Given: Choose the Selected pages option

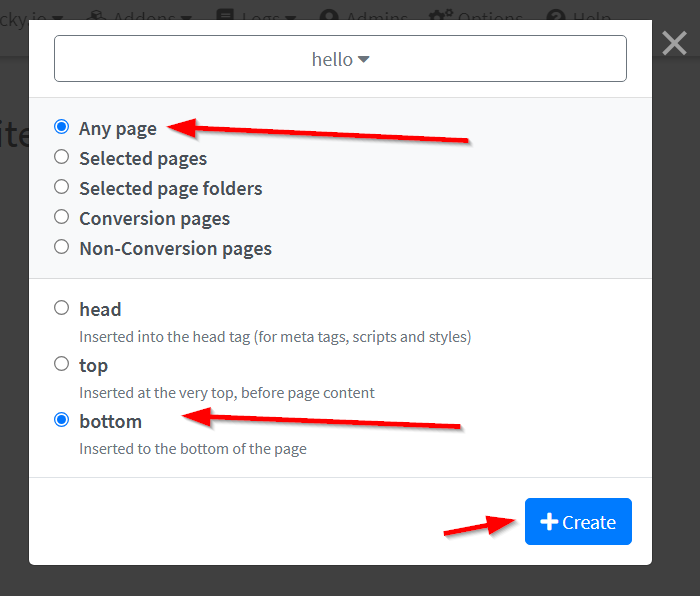Looking at the screenshot, I should click(x=62, y=157).
